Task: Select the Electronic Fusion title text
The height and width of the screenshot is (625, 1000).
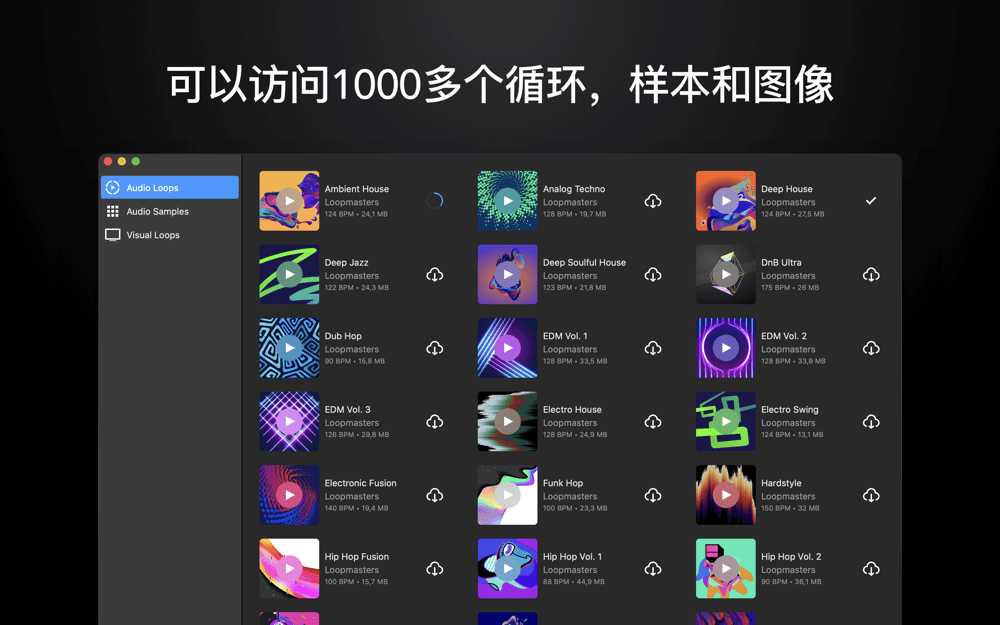Action: (x=360, y=483)
